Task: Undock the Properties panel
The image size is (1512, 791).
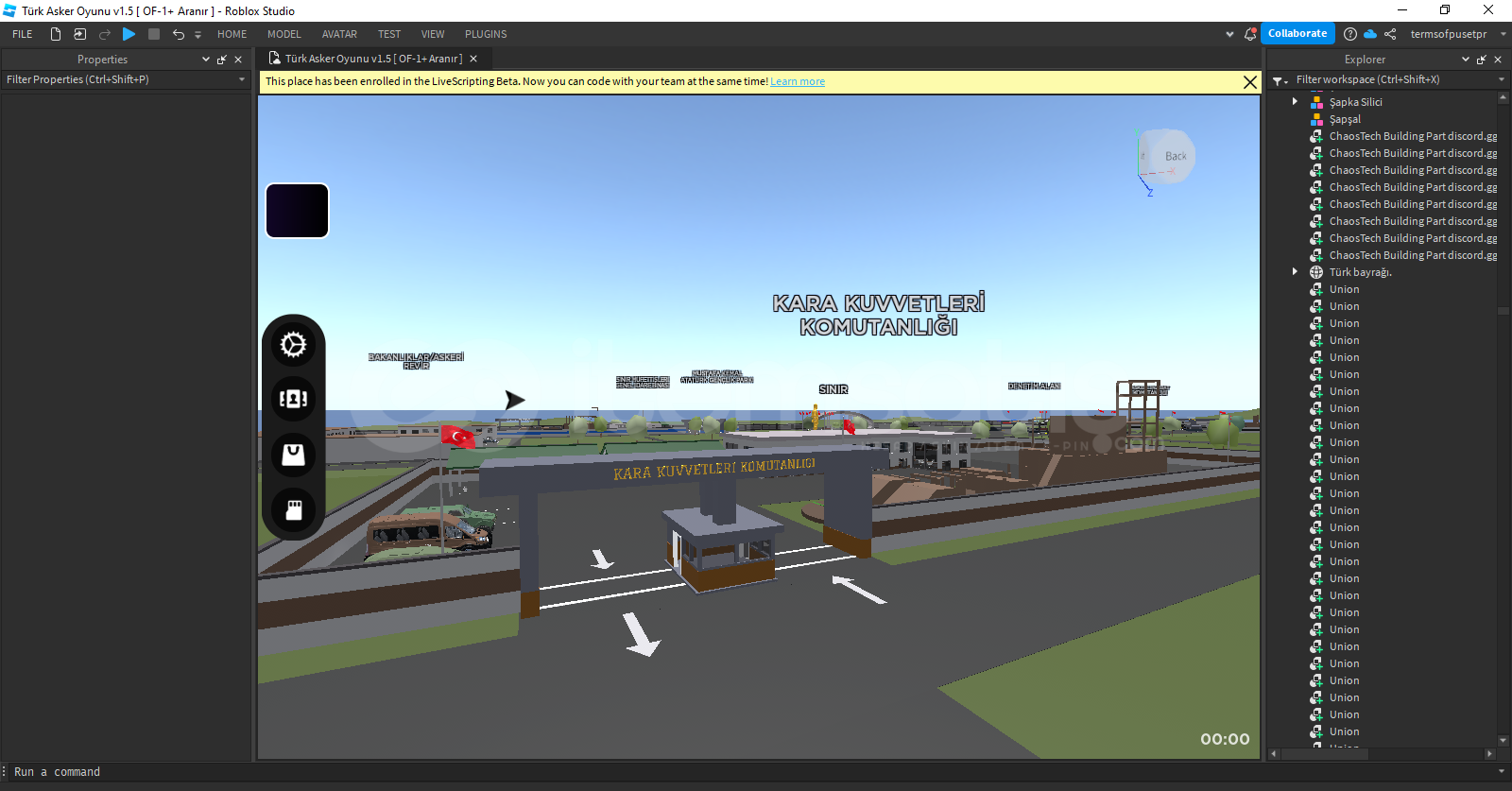Action: click(x=222, y=60)
